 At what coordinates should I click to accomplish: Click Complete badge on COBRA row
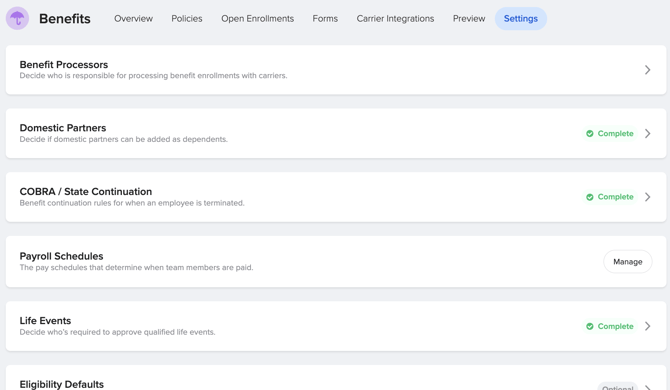coord(610,197)
